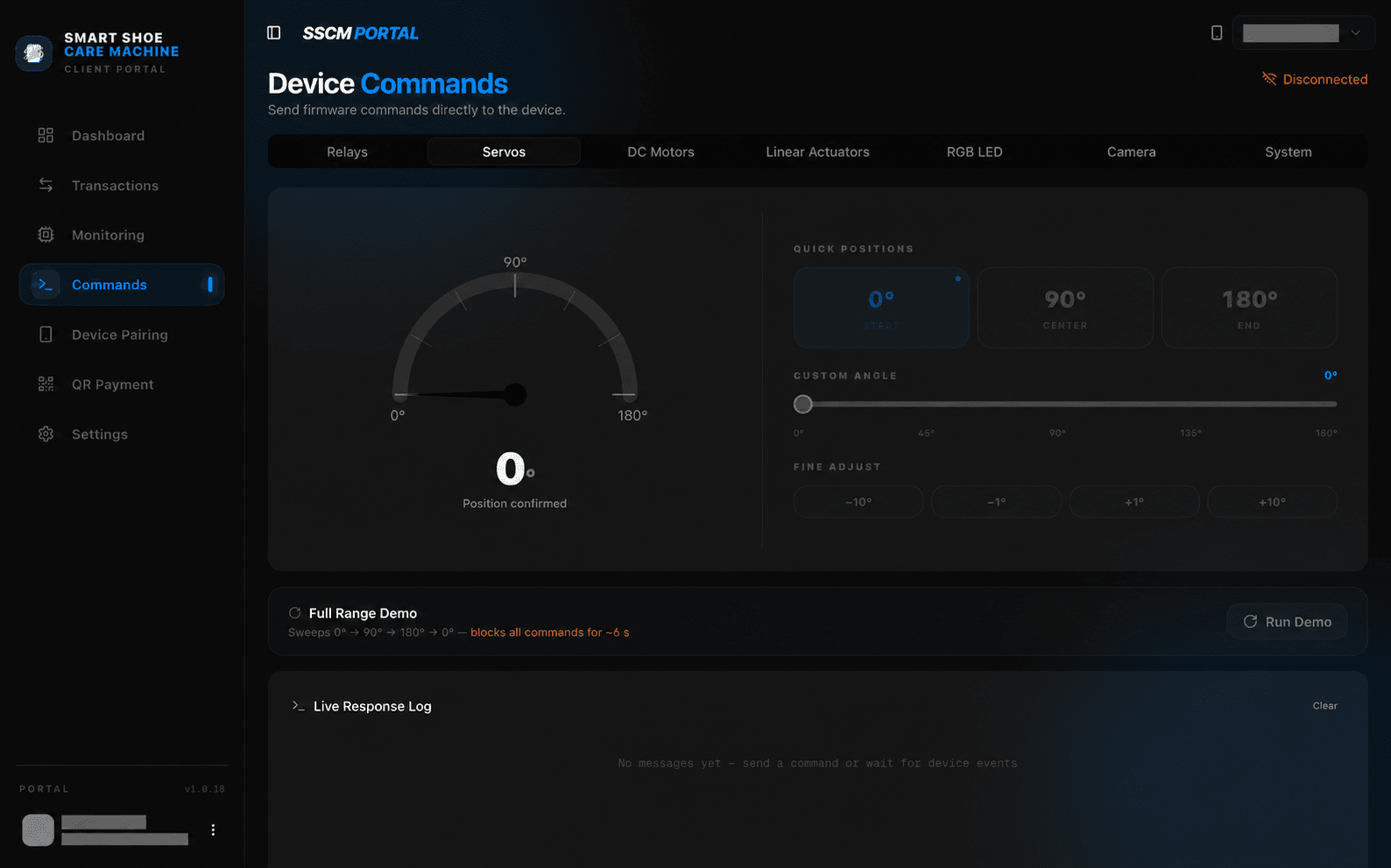The image size is (1391, 868).
Task: Click the custom angle slider handle
Action: pos(802,404)
